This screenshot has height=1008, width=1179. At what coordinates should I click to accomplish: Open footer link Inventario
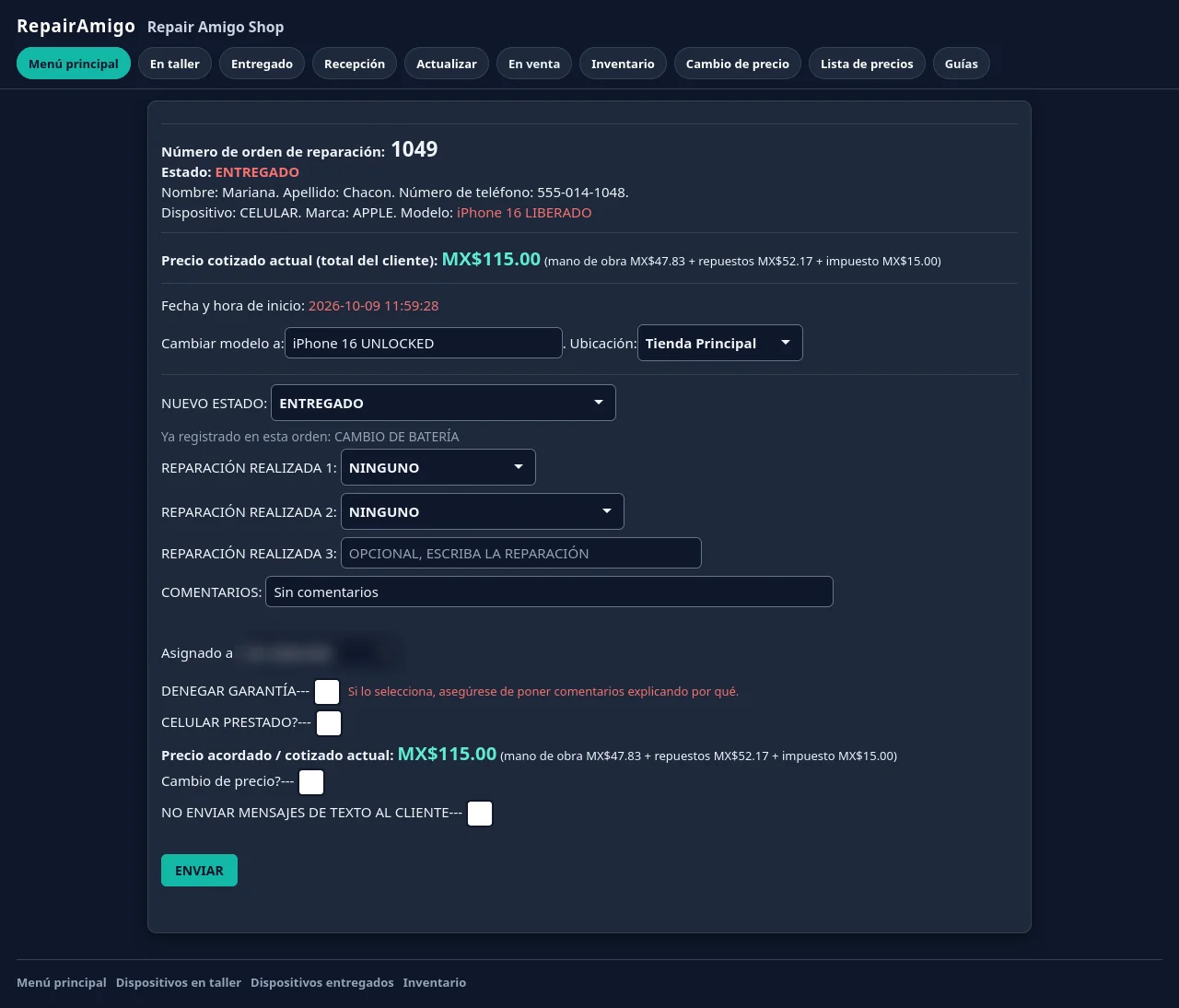point(435,982)
